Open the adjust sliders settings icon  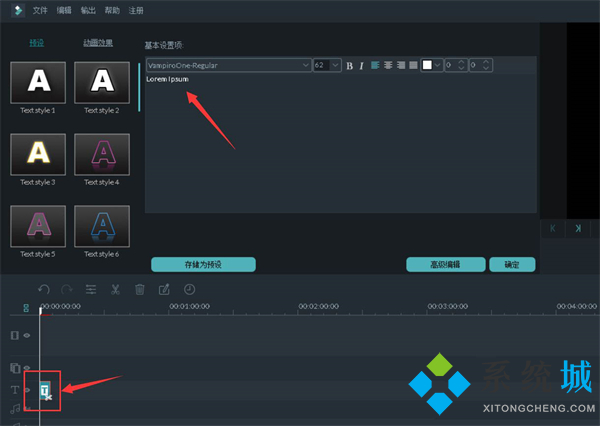91,289
